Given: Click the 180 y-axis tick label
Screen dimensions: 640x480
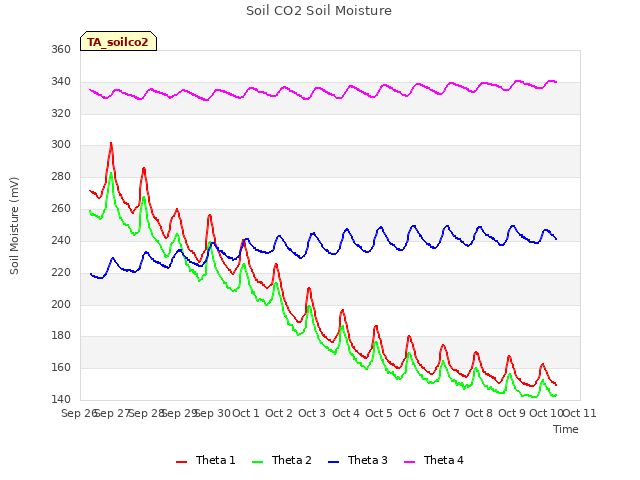Looking at the screenshot, I should click(61, 336).
